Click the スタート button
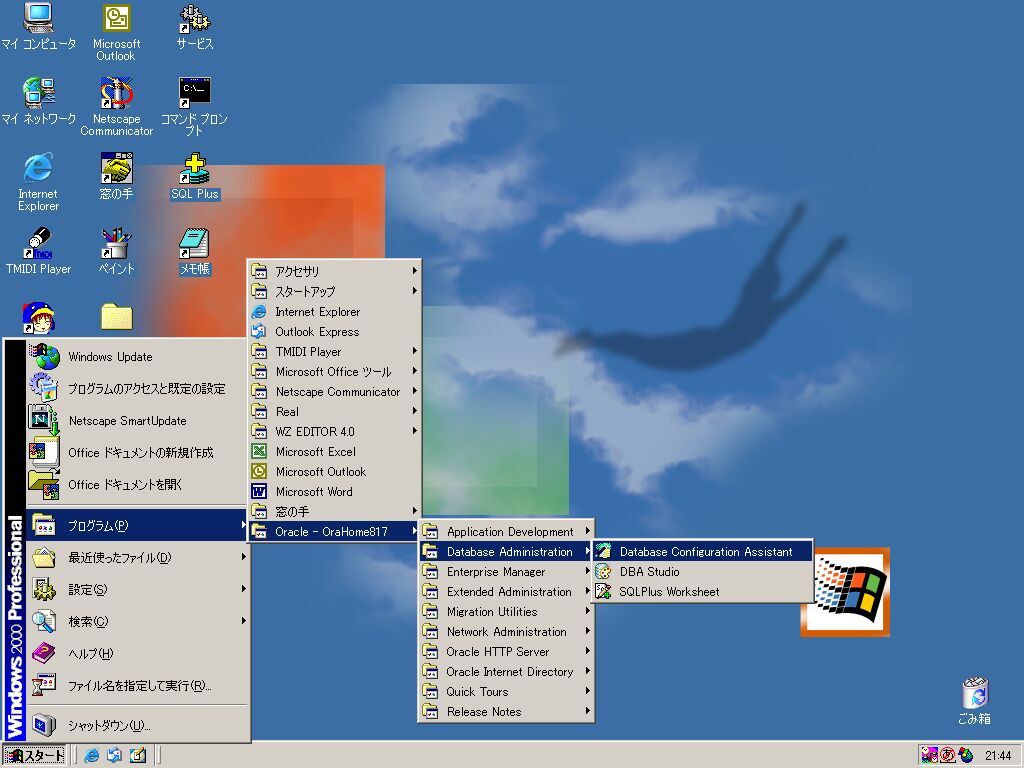This screenshot has height=768, width=1024. pyautogui.click(x=35, y=756)
